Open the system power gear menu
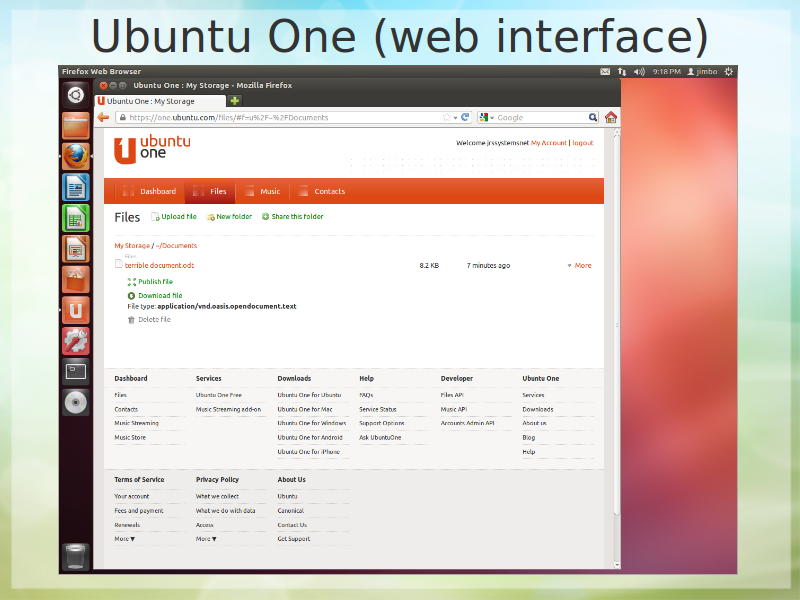Image resolution: width=800 pixels, height=600 pixels. pos(729,71)
